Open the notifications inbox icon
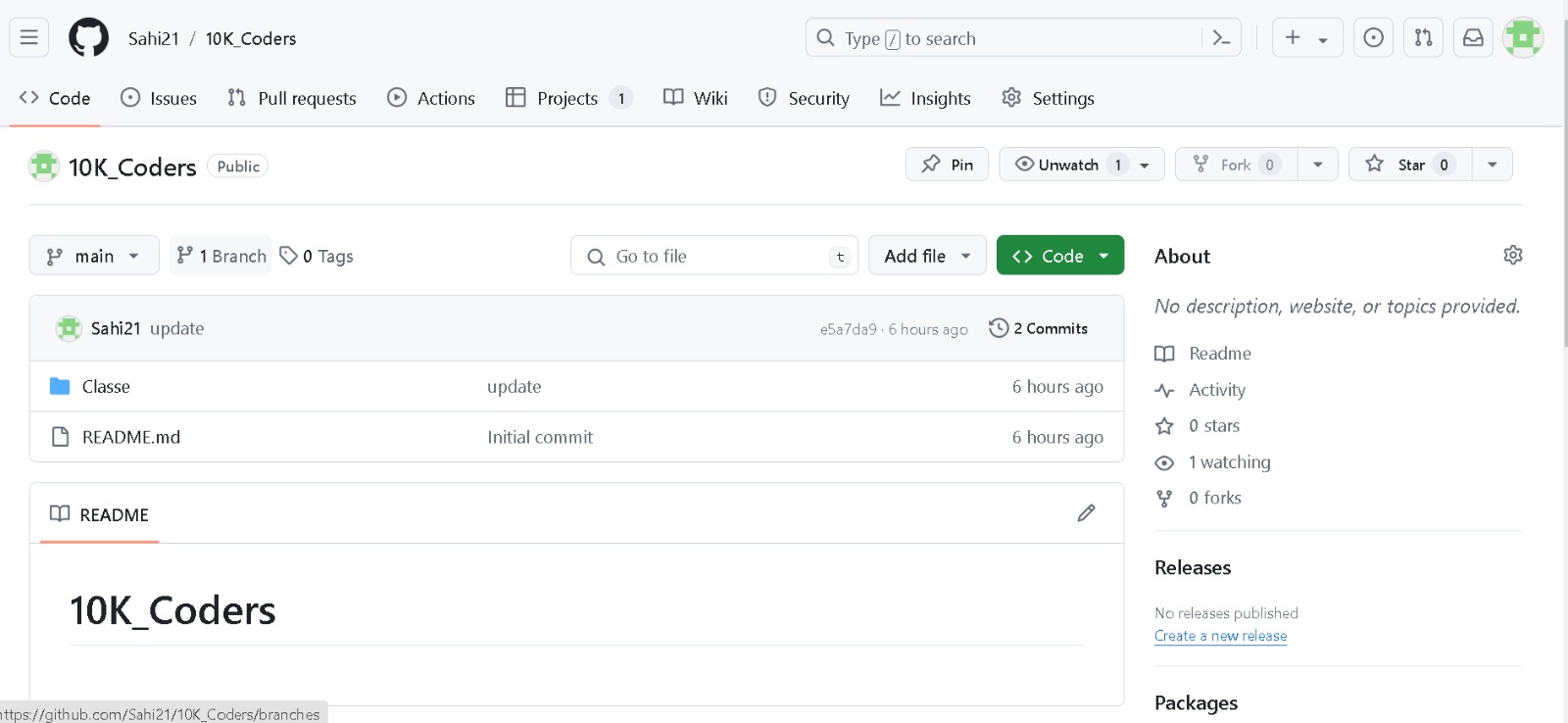The image size is (1568, 723). (1473, 38)
